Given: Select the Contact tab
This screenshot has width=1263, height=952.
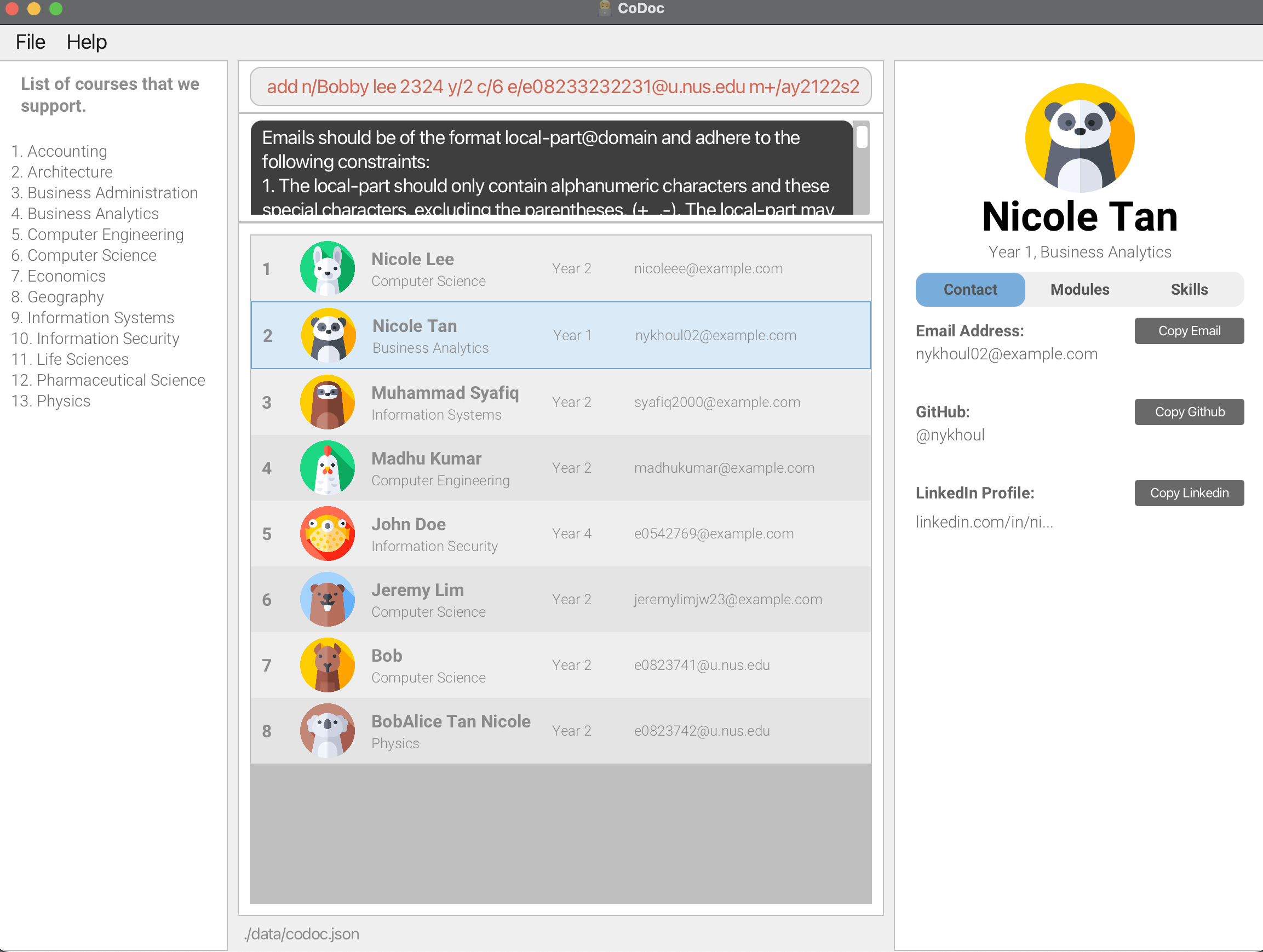Looking at the screenshot, I should (969, 290).
